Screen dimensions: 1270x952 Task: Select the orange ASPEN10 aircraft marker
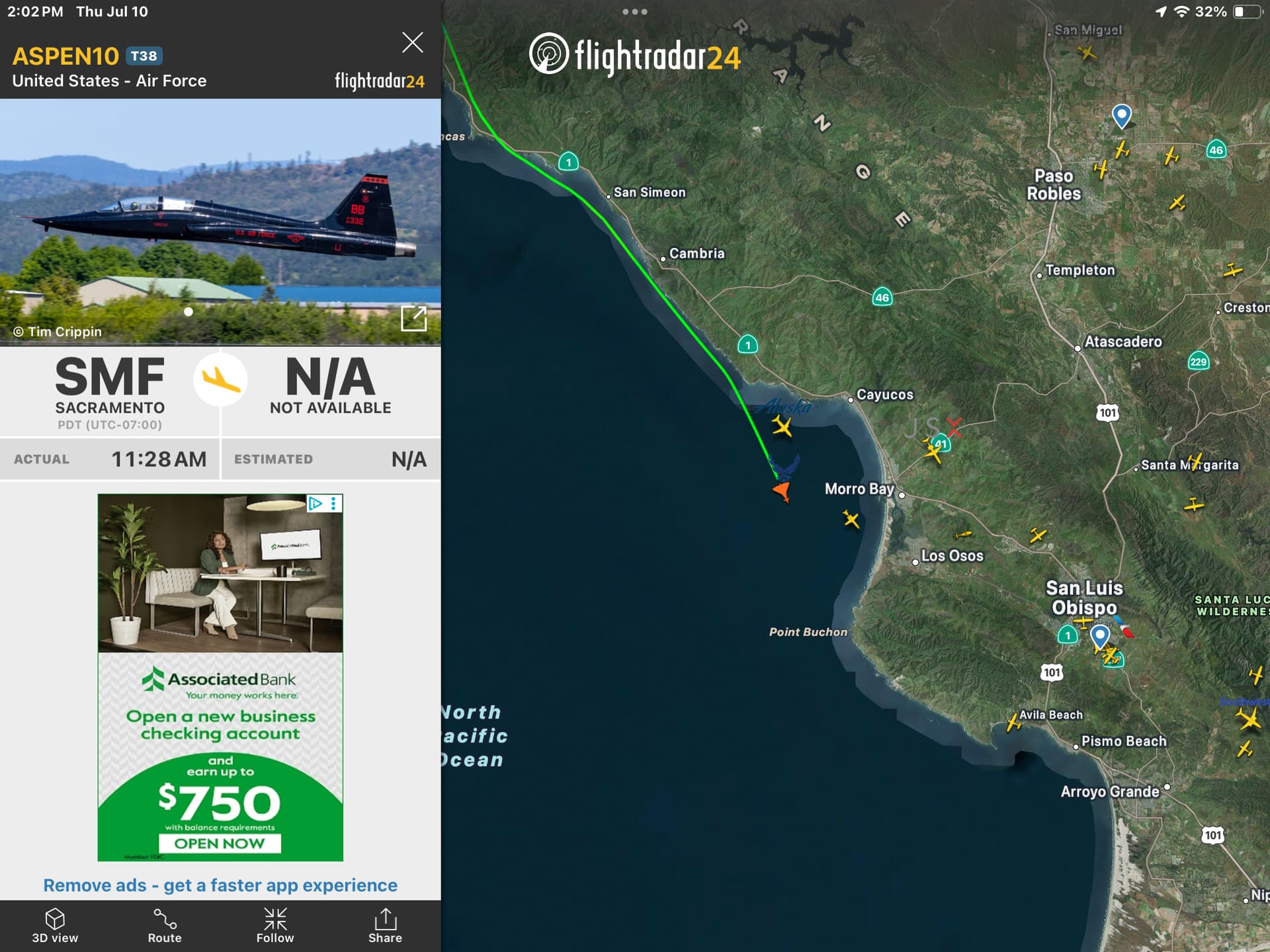coord(783,491)
